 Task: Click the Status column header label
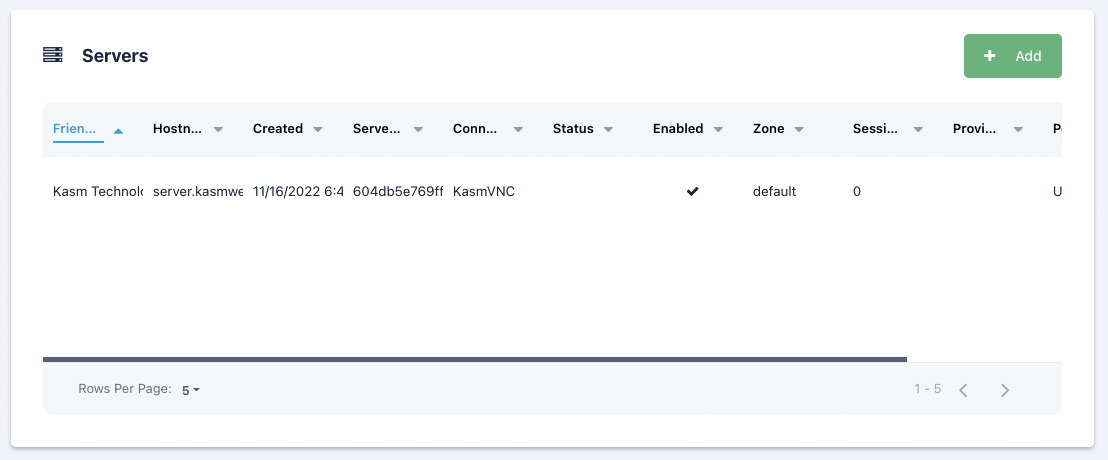[573, 129]
